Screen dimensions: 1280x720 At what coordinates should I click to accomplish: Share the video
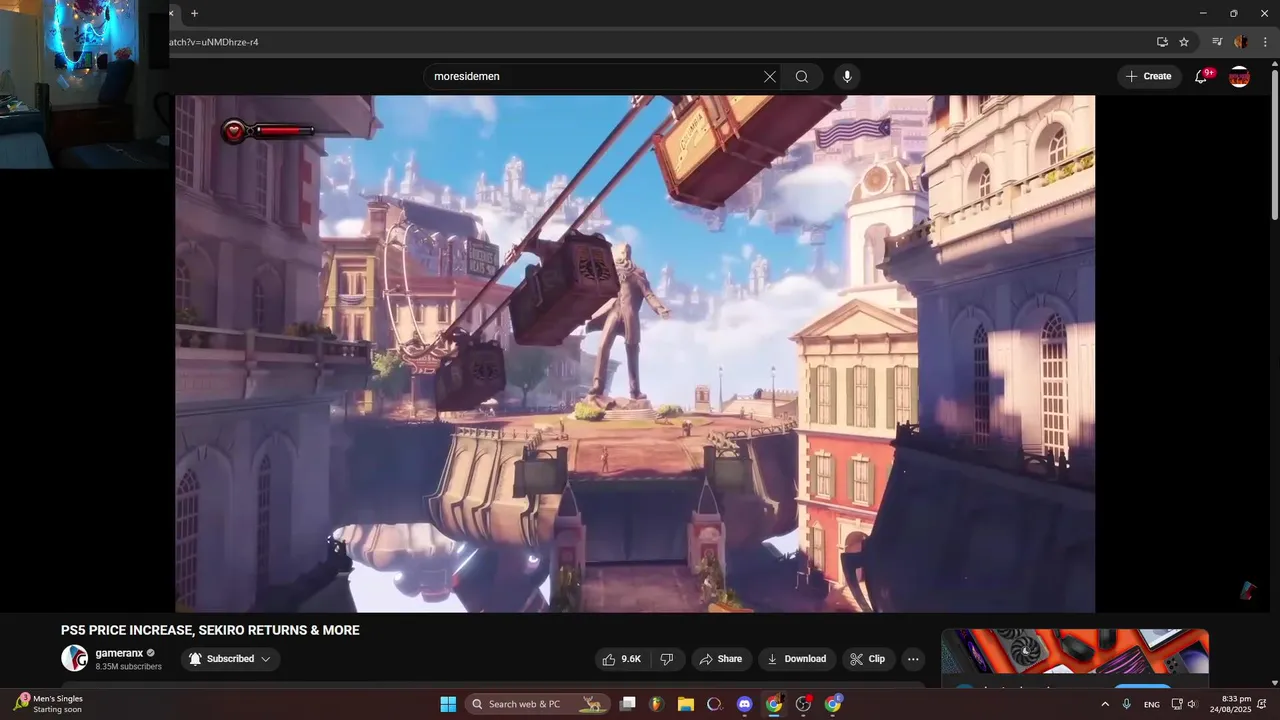(721, 659)
